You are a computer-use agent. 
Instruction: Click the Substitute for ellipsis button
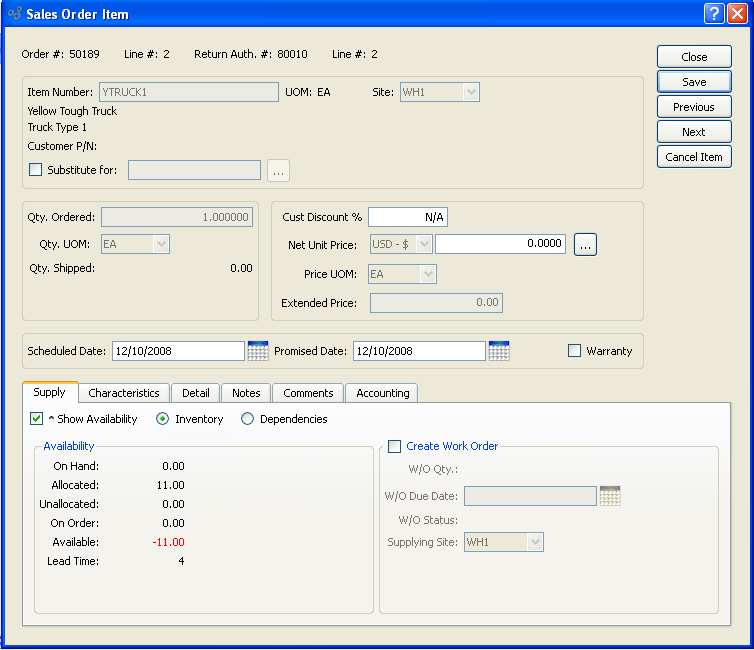(278, 170)
